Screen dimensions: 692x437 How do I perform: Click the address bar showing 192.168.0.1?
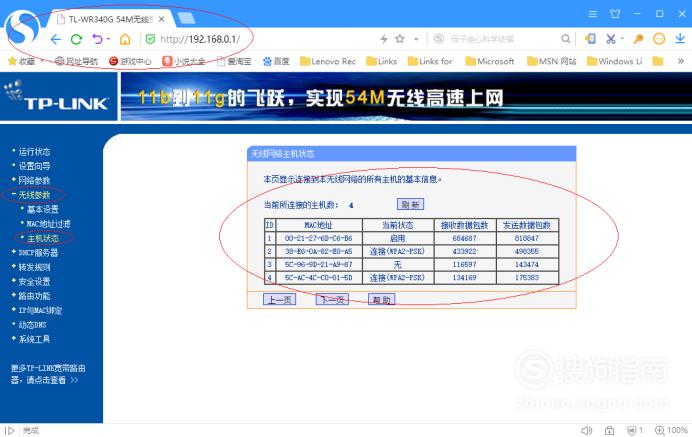pyautogui.click(x=200, y=39)
